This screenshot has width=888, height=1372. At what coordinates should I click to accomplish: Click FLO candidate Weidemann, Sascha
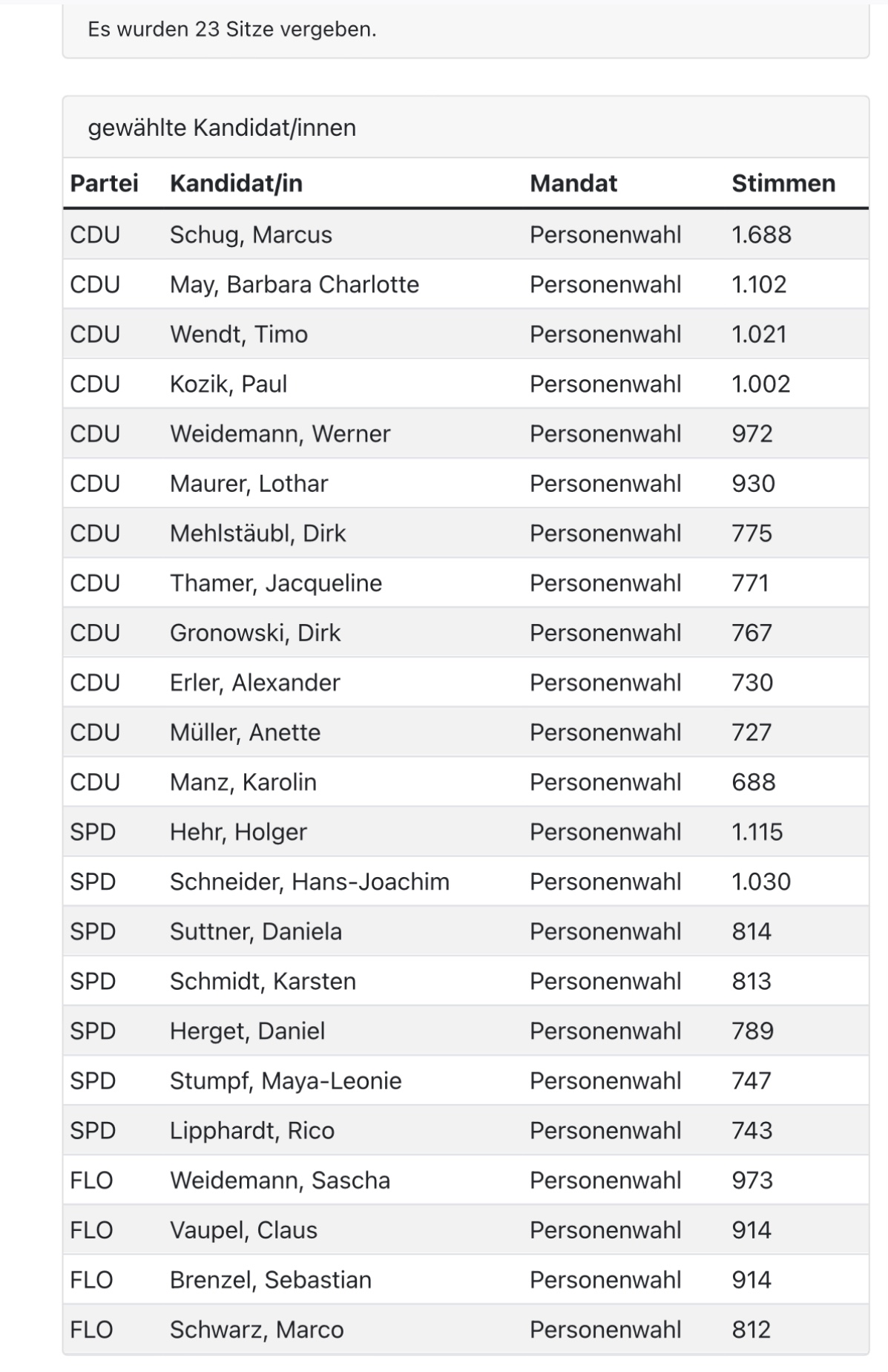click(x=280, y=1180)
